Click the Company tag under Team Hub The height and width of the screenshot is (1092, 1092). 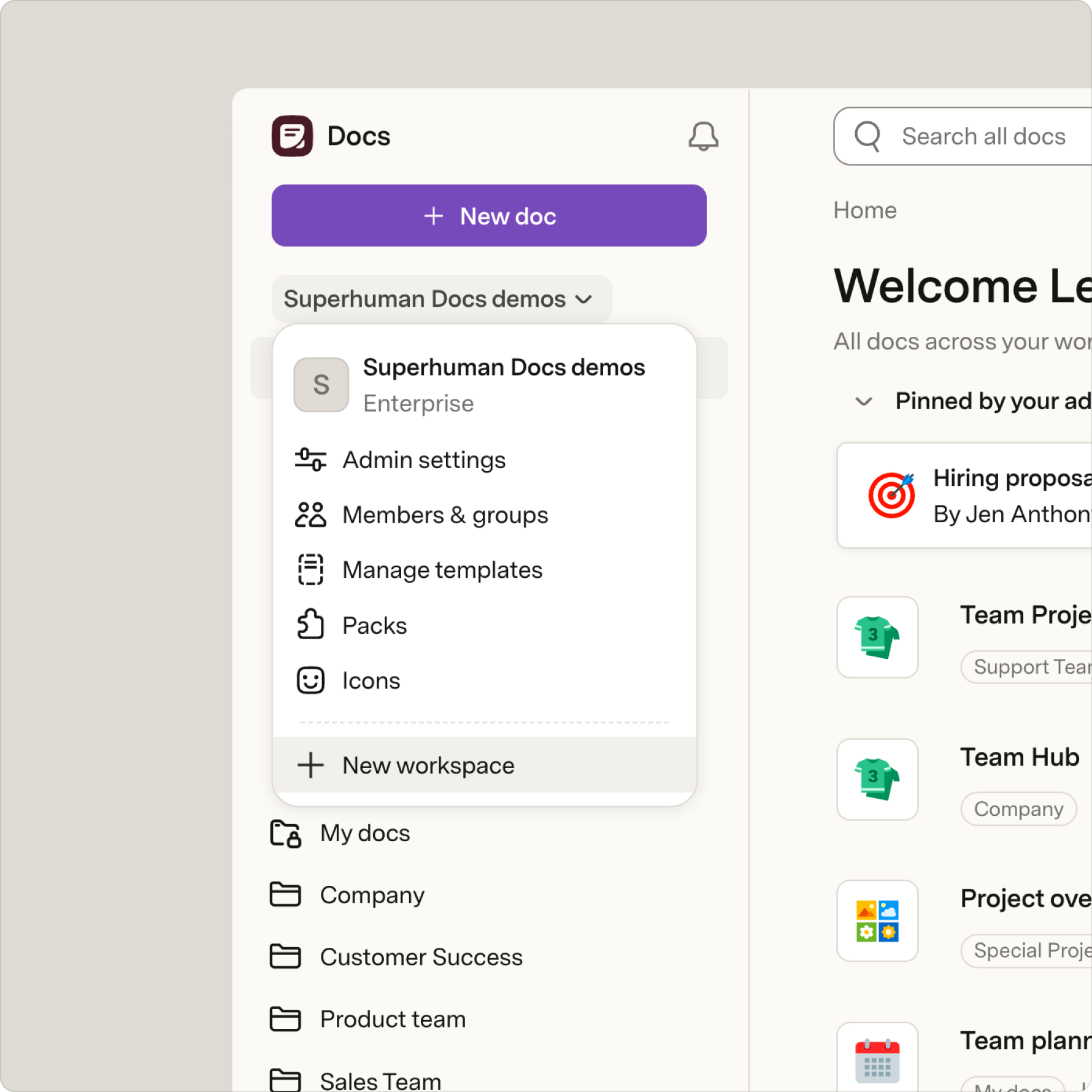click(x=1018, y=809)
